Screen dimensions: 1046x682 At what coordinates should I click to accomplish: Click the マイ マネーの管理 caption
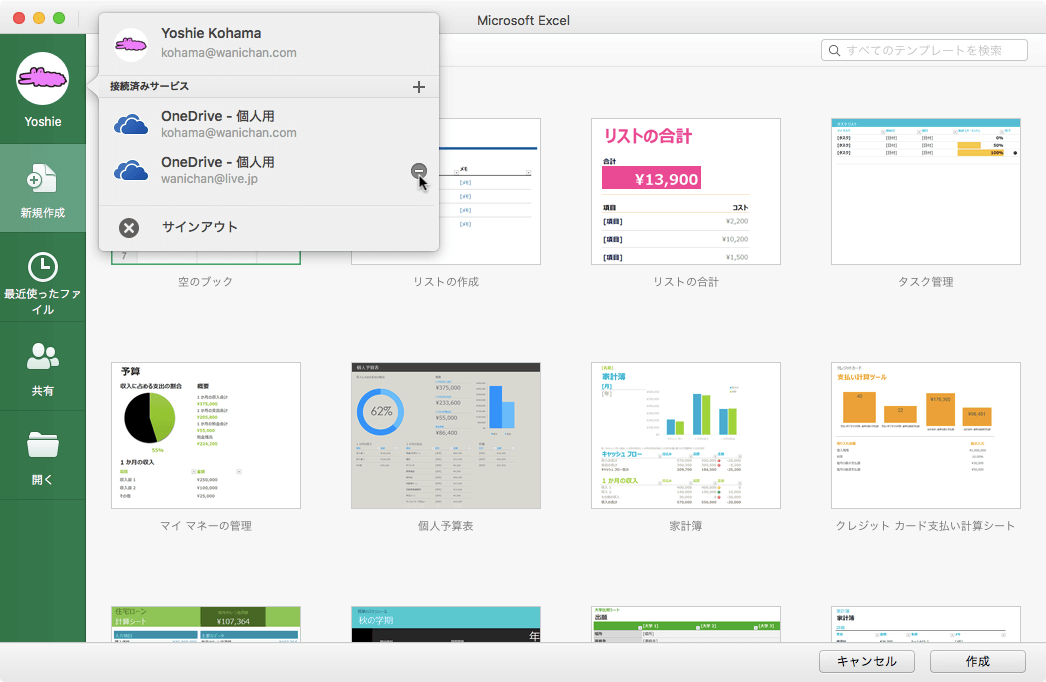click(205, 526)
